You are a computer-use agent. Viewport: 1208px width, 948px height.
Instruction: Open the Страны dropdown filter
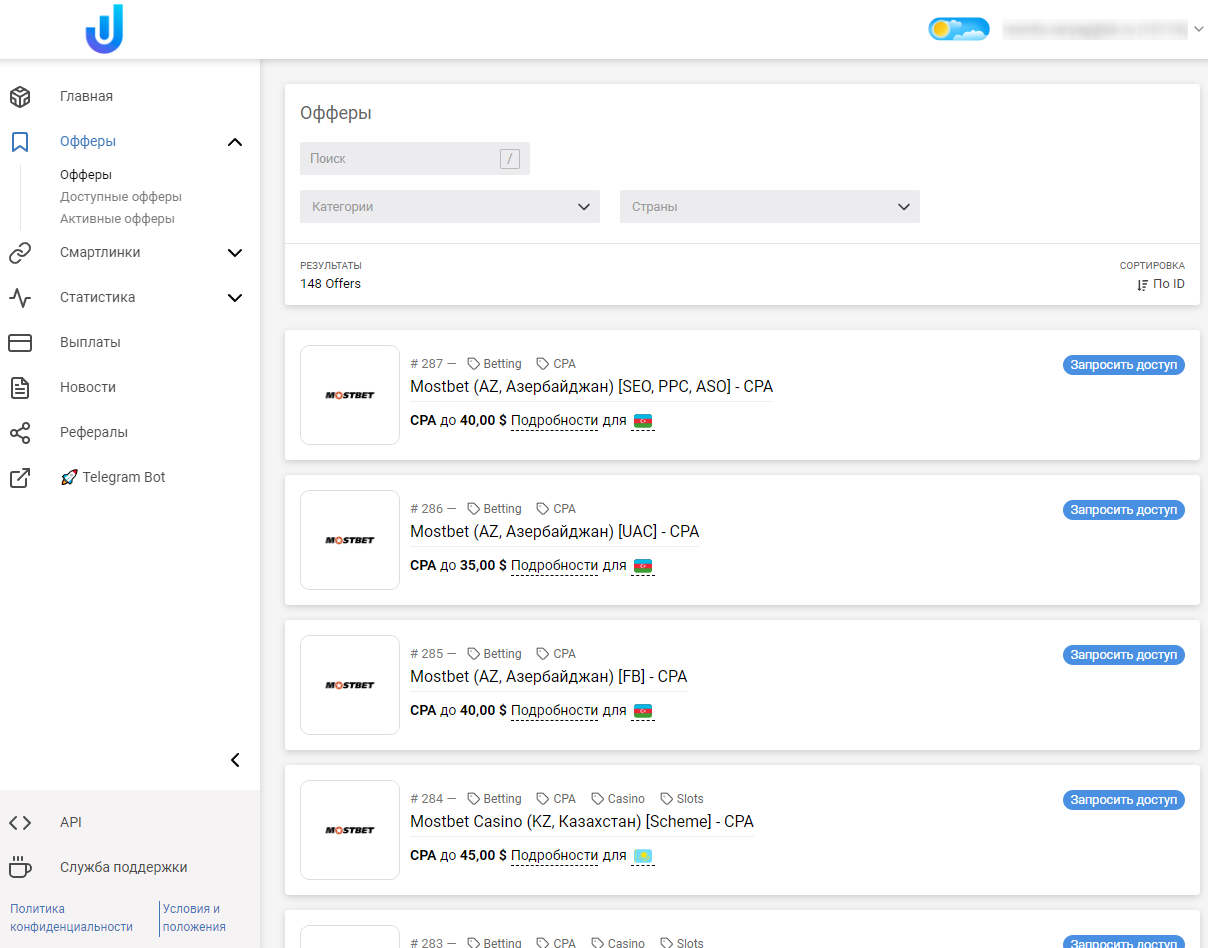click(x=770, y=207)
